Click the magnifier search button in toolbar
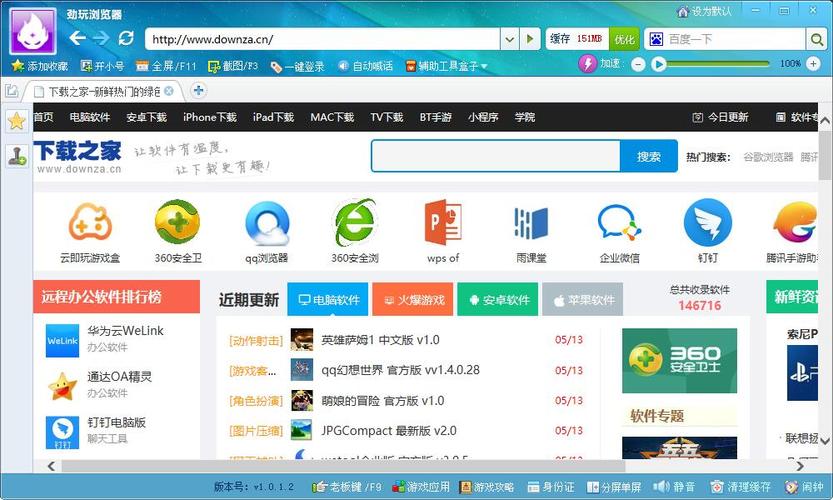The height and width of the screenshot is (500, 833). pos(816,39)
